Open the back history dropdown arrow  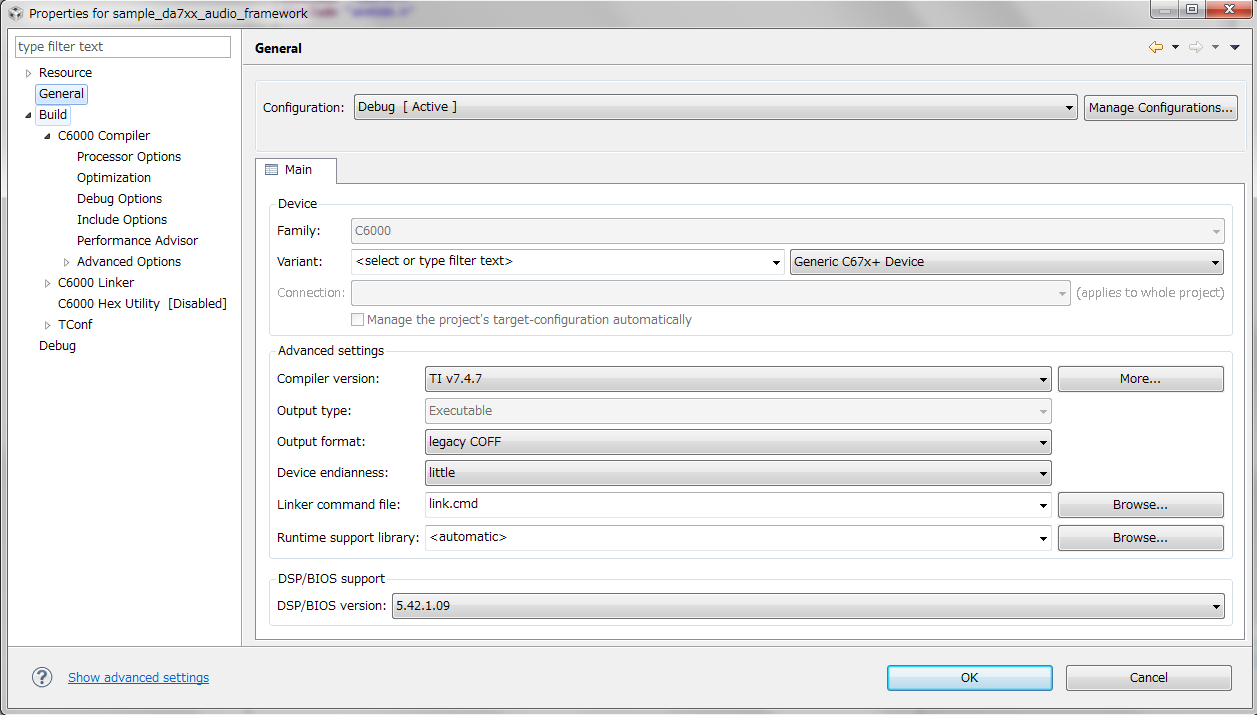[1175, 47]
